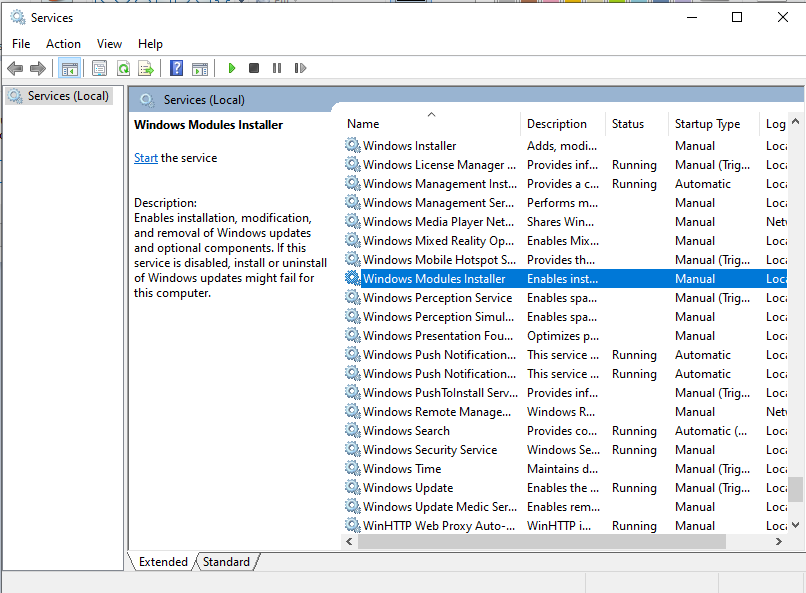Sort by the Name column header
This screenshot has height=593, width=806.
[x=432, y=124]
